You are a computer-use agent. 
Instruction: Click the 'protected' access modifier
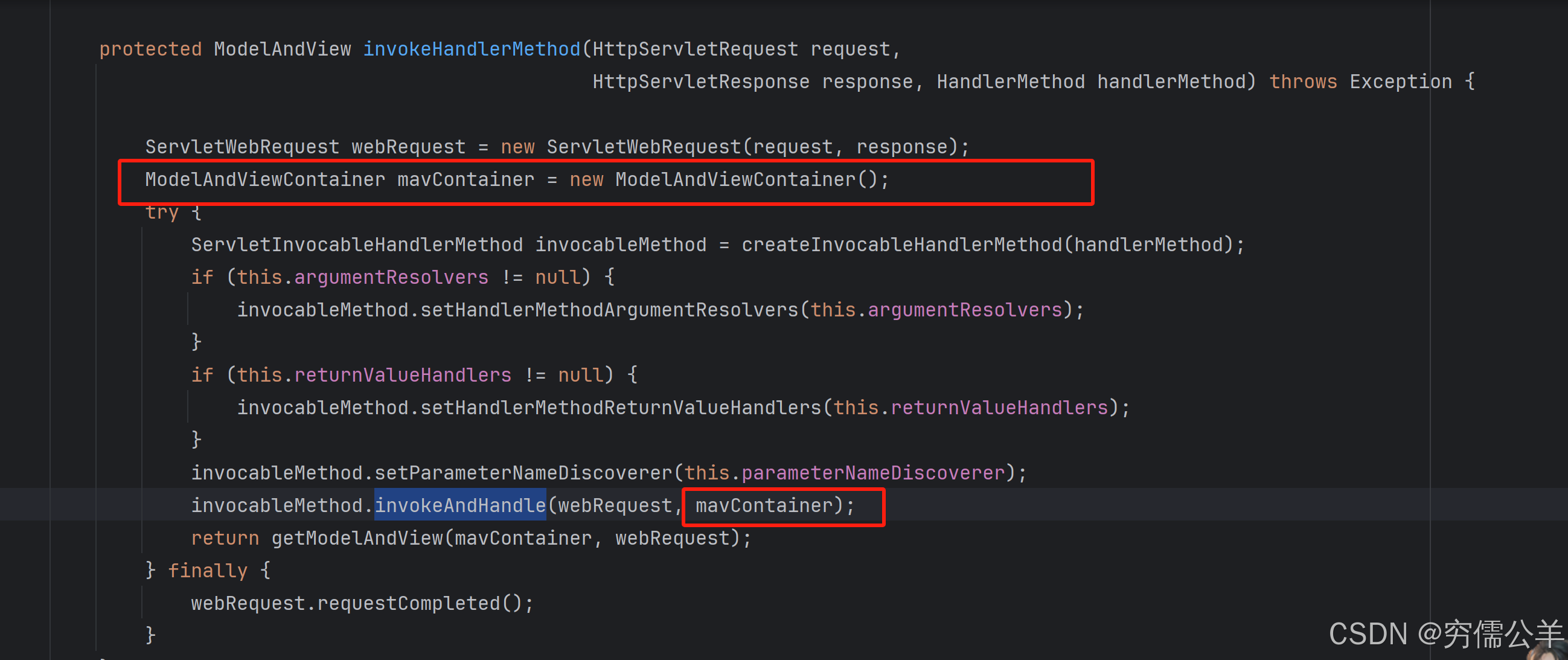pos(150,50)
